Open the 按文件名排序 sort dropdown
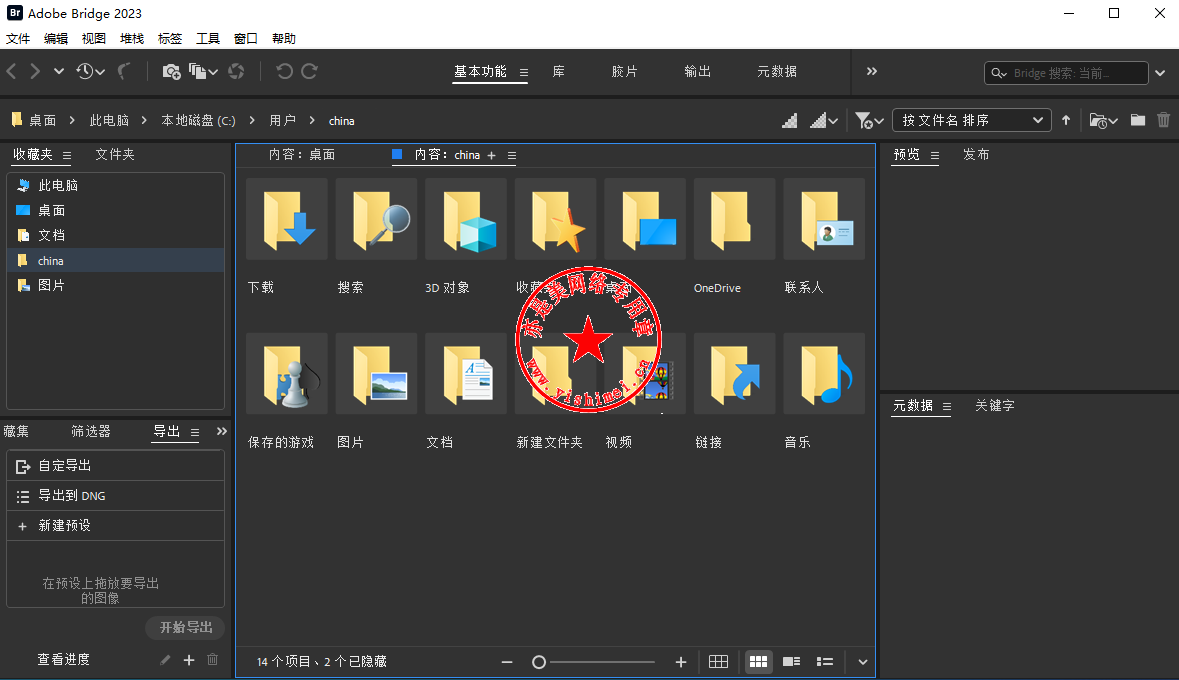This screenshot has height=680, width=1179. [971, 120]
